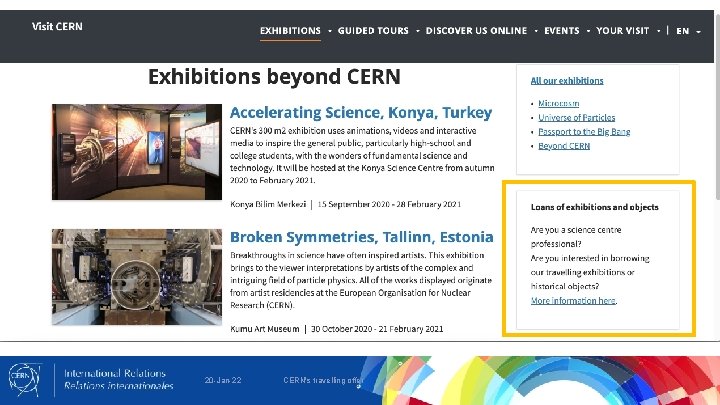The height and width of the screenshot is (405, 720).
Task: Click the Broken Symmetries detector photo
Action: point(137,277)
